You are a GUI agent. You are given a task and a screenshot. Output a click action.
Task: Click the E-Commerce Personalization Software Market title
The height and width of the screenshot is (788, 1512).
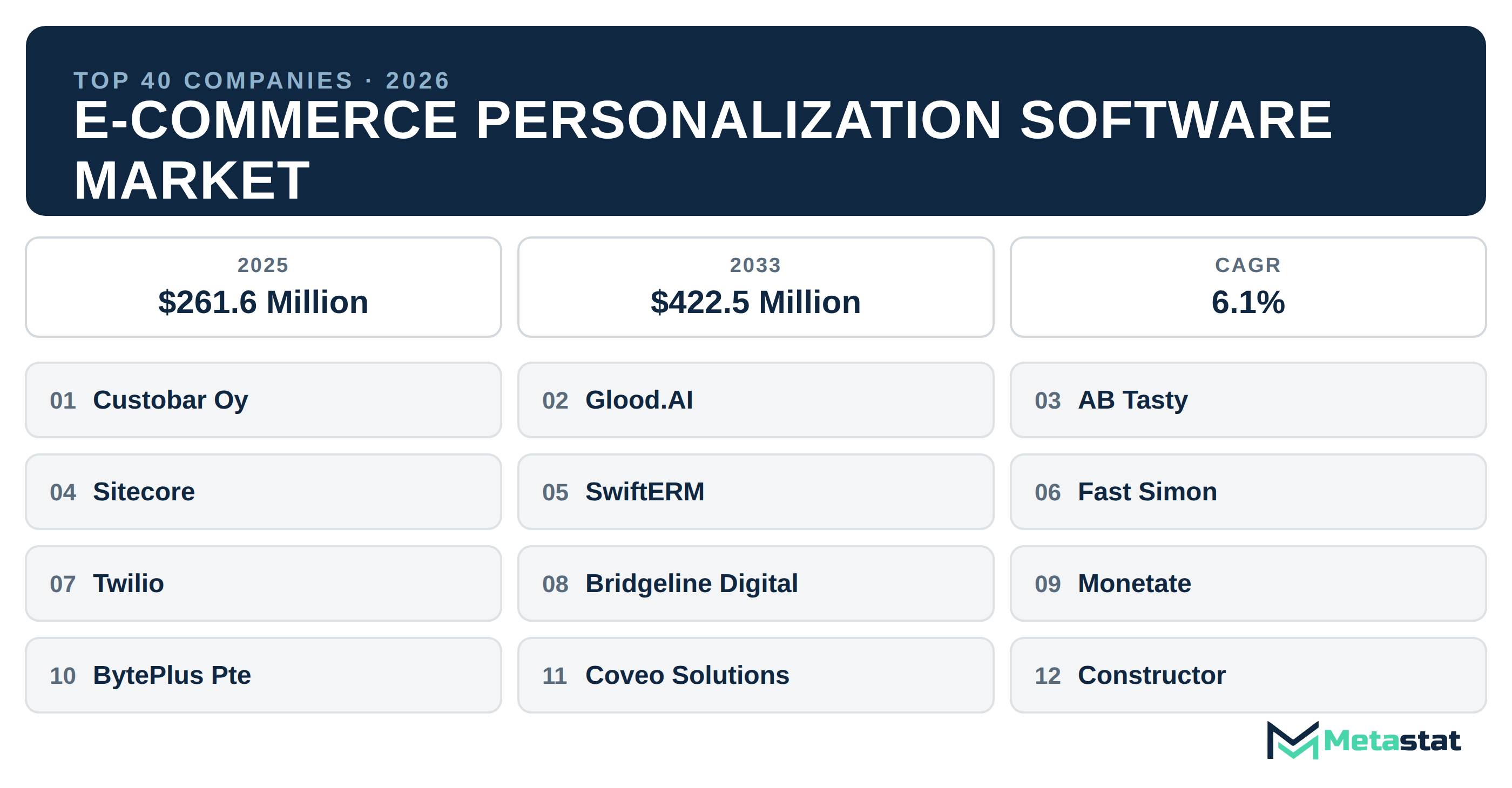pyautogui.click(x=703, y=150)
